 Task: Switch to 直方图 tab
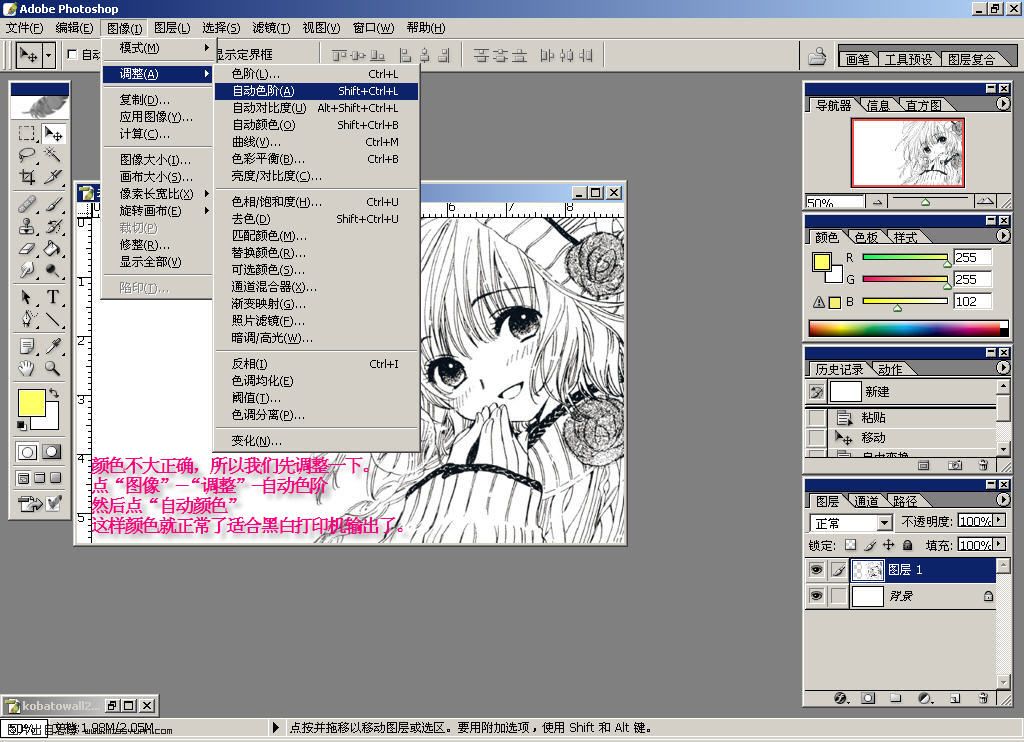point(923,105)
